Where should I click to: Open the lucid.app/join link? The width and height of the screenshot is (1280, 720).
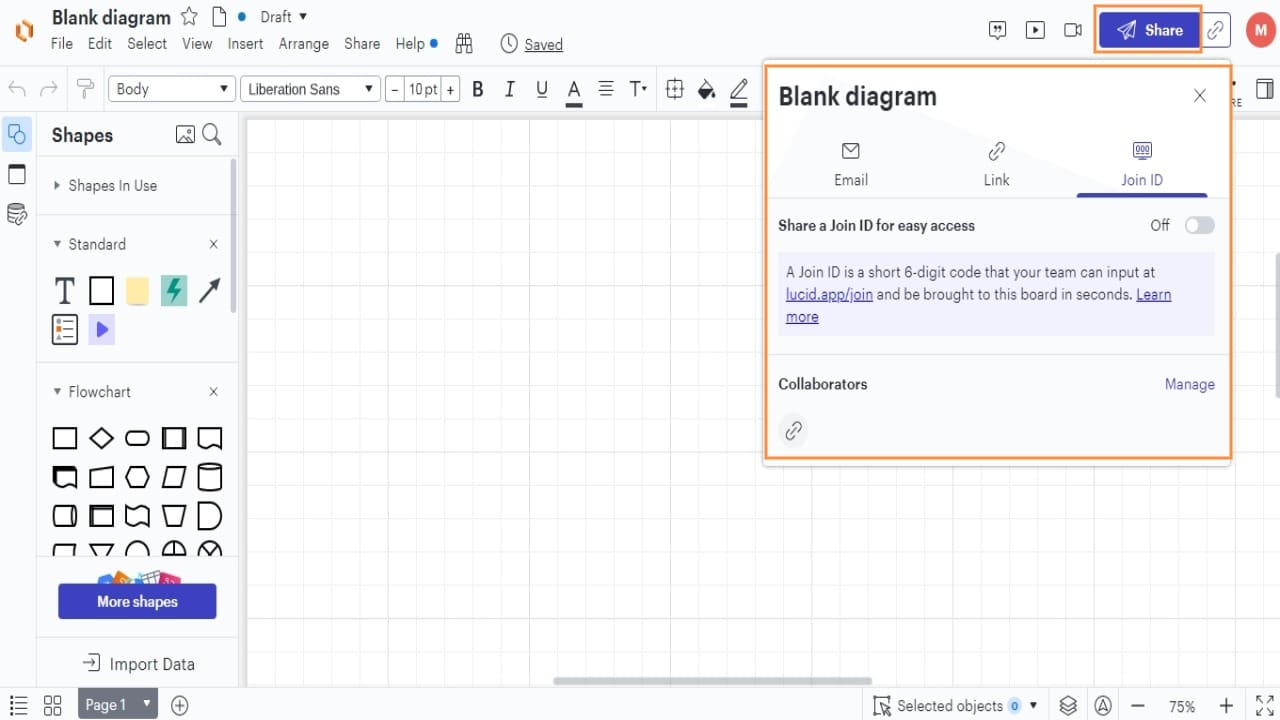coord(829,295)
